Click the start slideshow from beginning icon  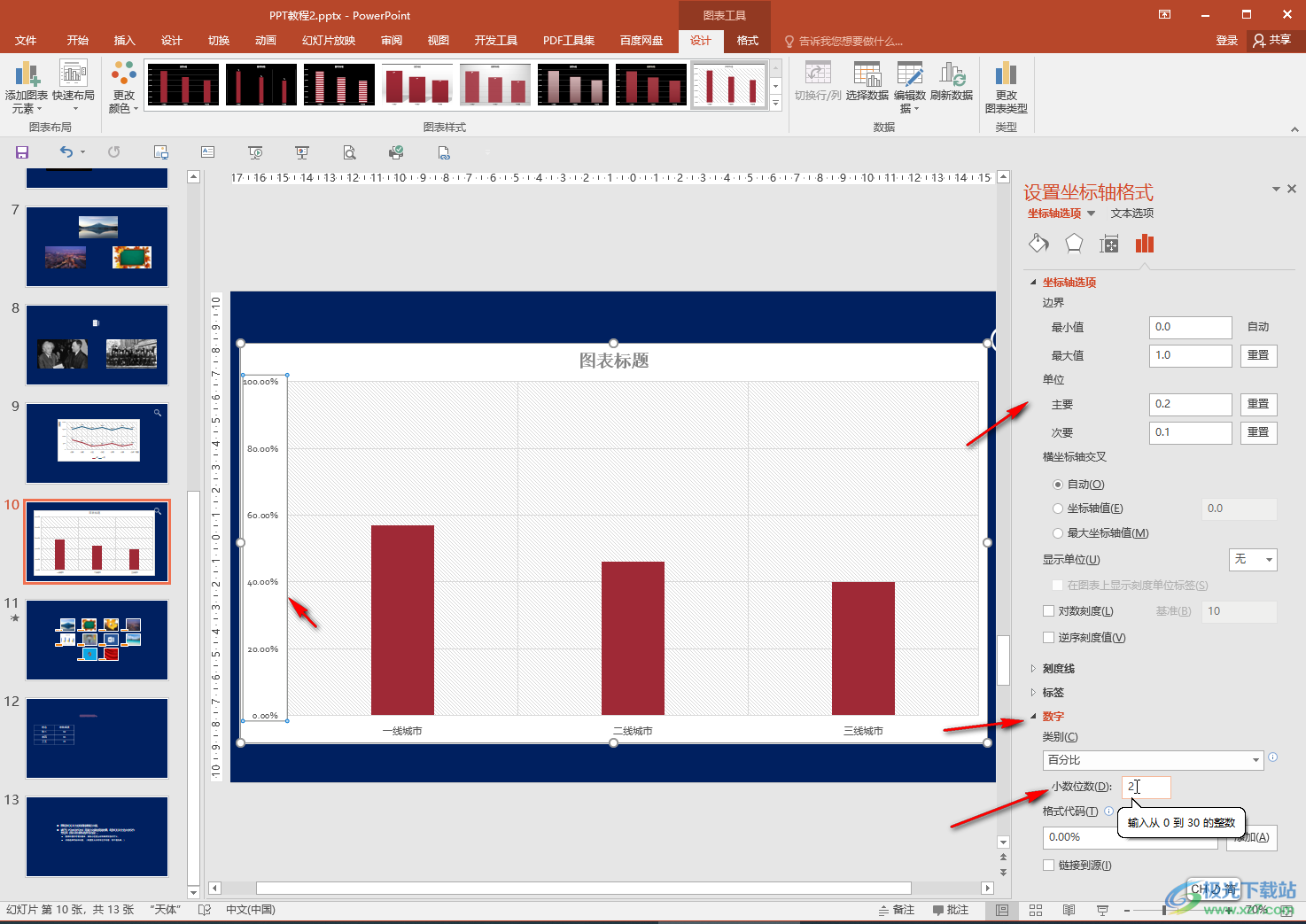(x=255, y=152)
